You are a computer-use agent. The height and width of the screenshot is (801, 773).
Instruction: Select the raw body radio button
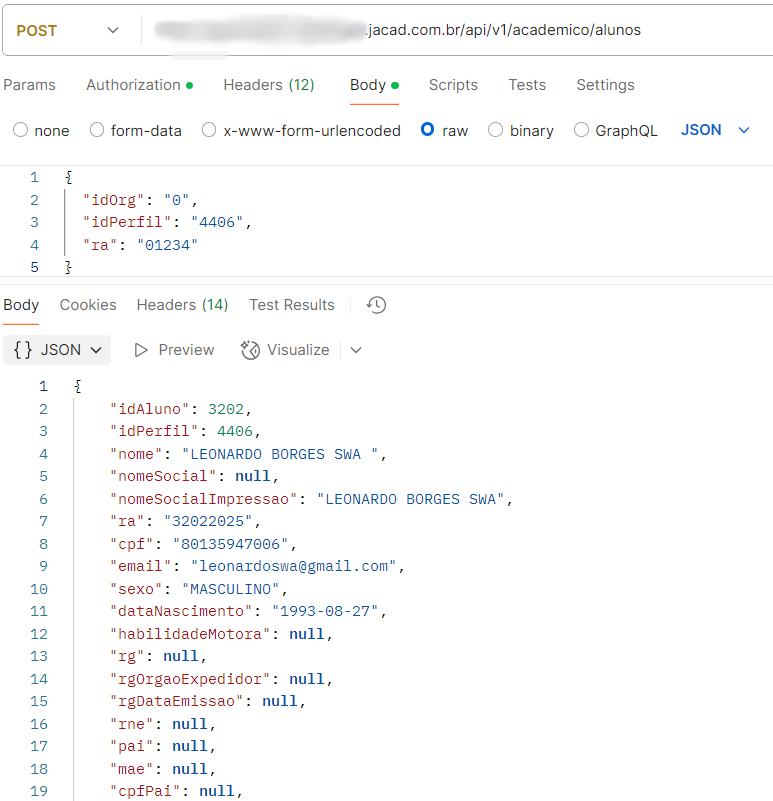click(x=428, y=130)
